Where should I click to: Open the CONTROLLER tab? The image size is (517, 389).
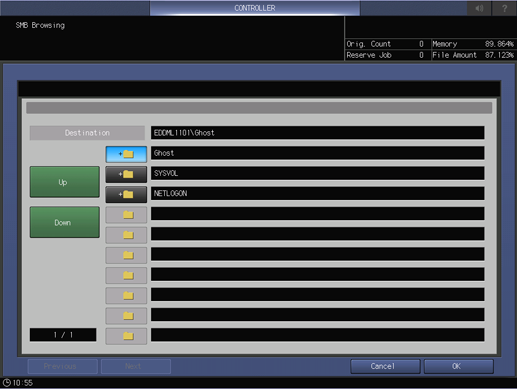(255, 8)
